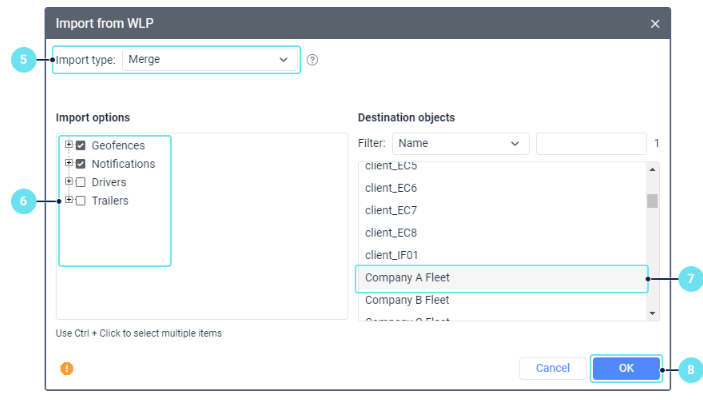The image size is (703, 404).
Task: Select client_EC7 destination object
Action: (x=391, y=210)
